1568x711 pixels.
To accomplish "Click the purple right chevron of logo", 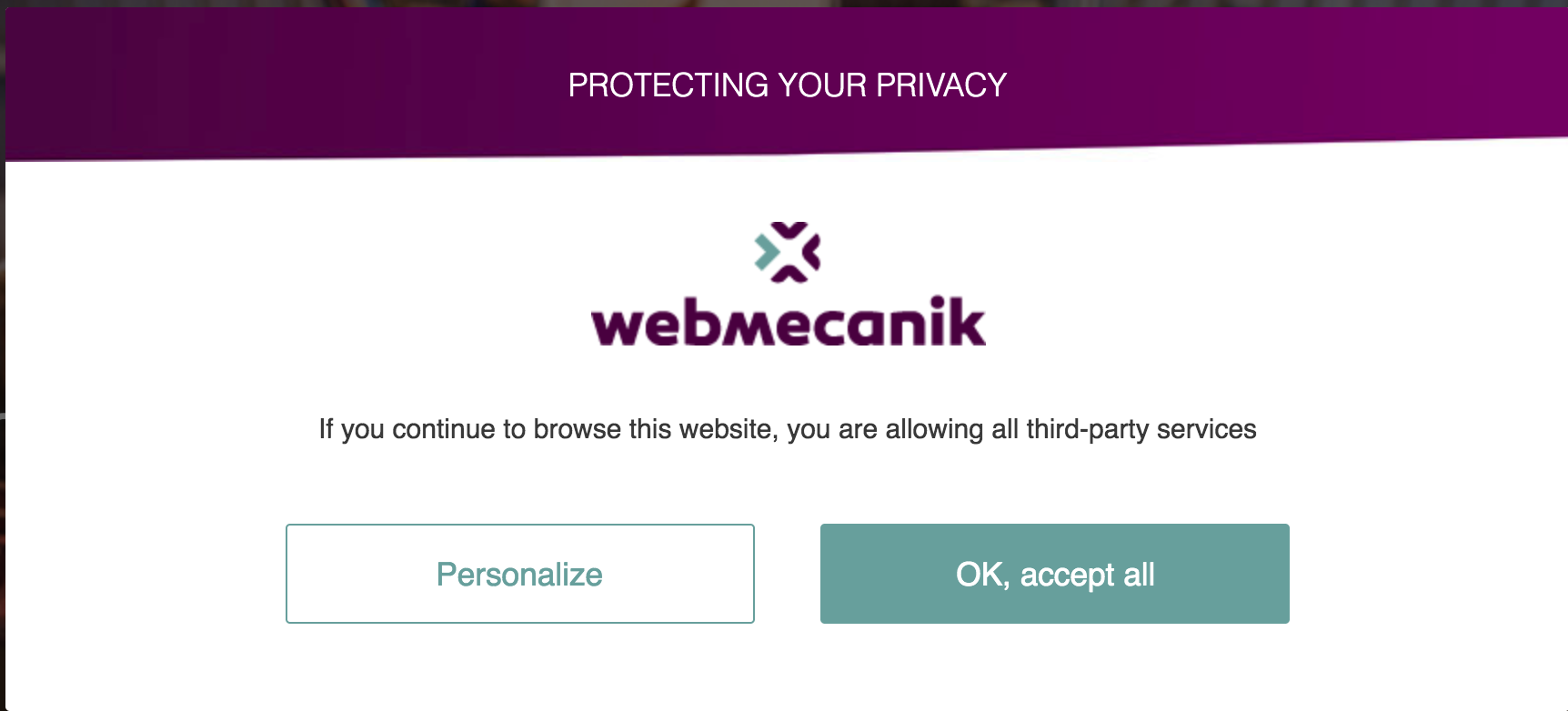I will [812, 253].
